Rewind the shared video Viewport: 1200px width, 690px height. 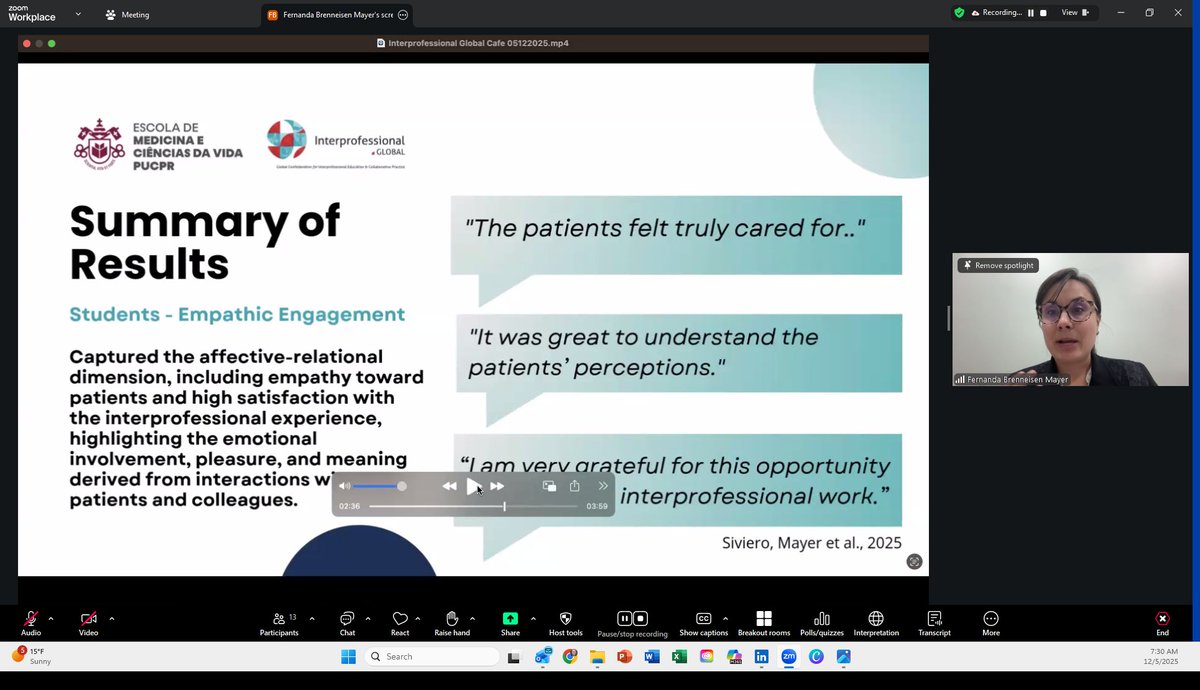(x=449, y=486)
